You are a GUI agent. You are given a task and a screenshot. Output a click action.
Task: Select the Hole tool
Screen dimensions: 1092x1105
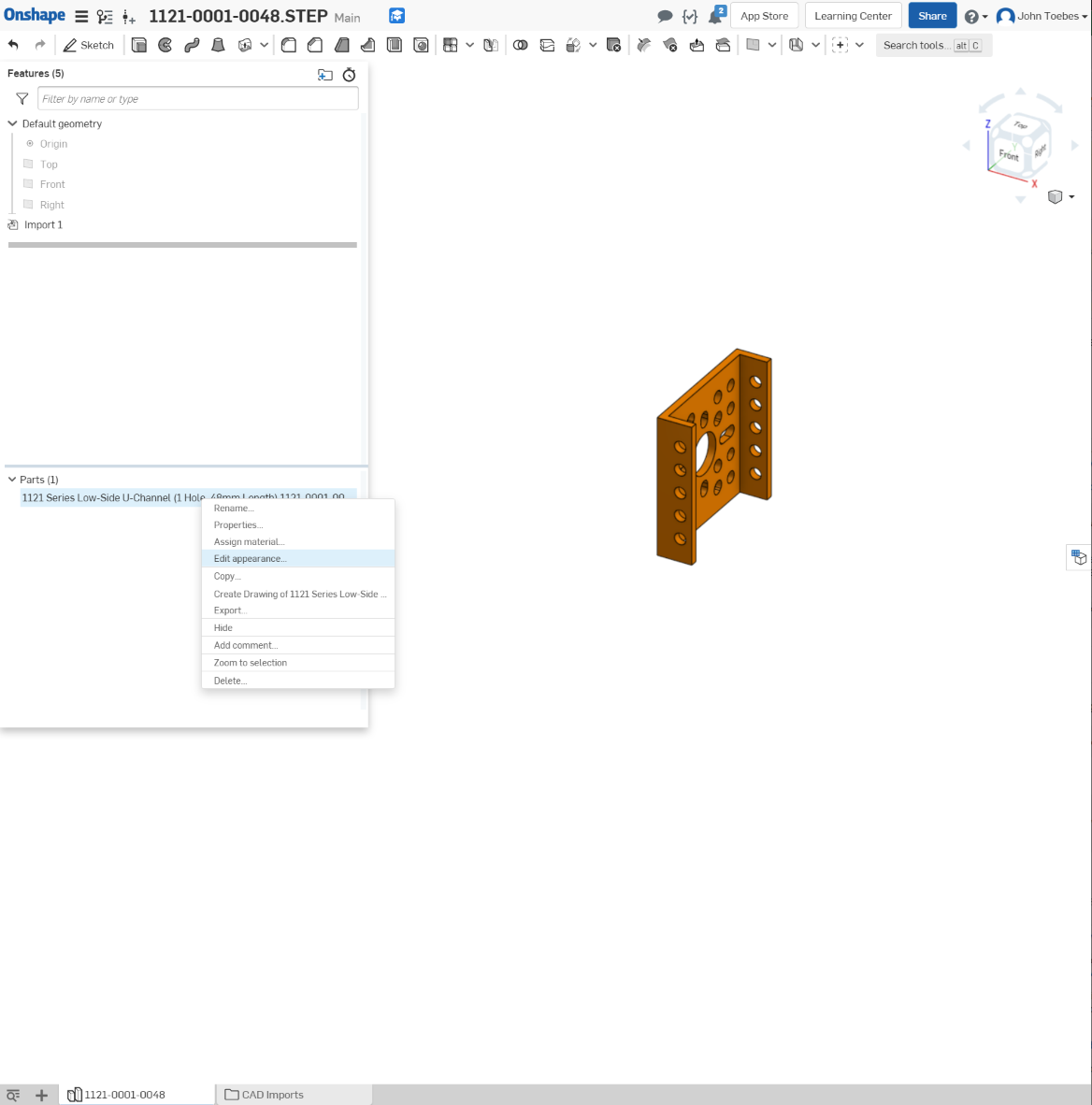point(421,45)
